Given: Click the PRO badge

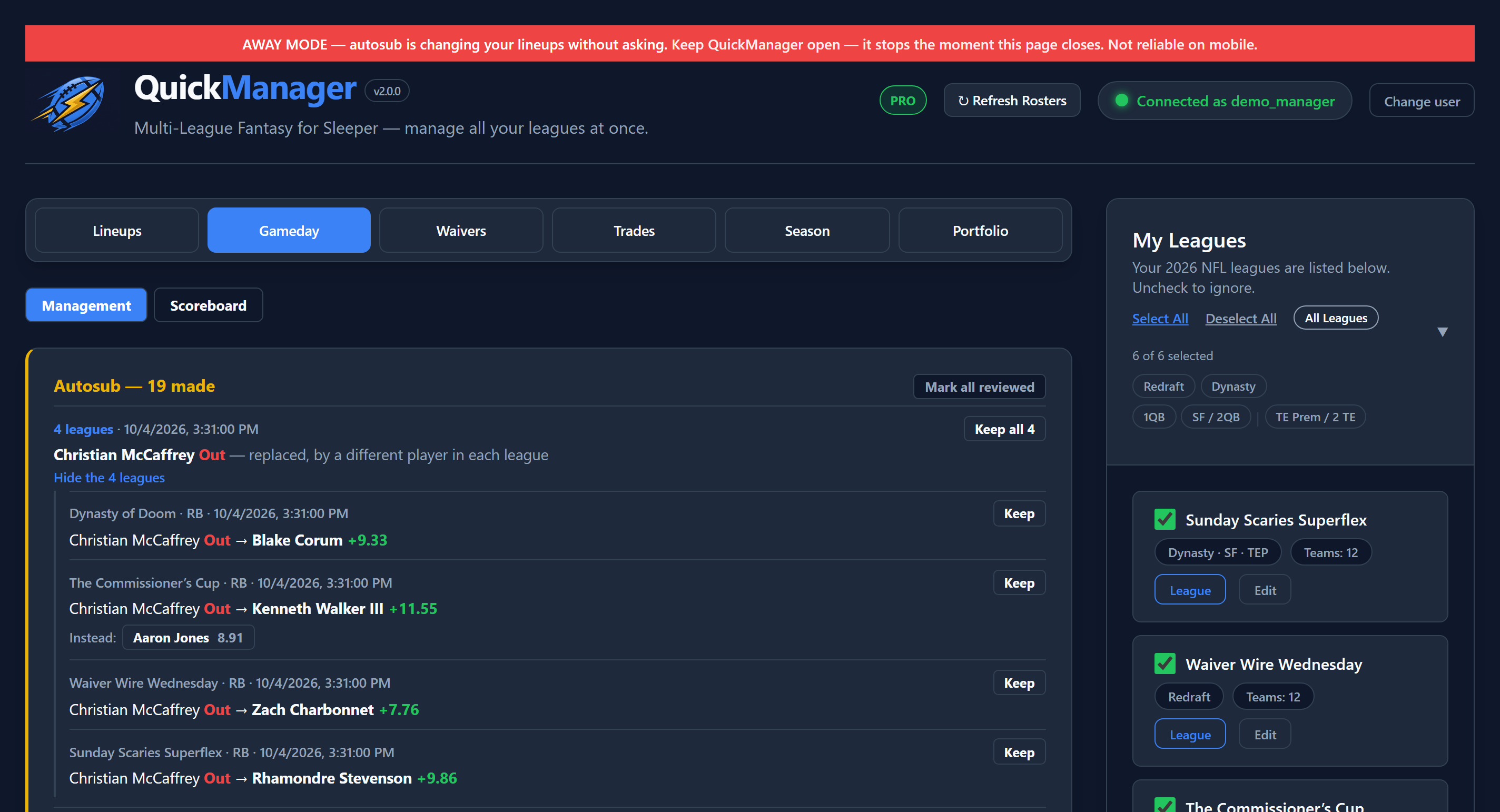Looking at the screenshot, I should [x=902, y=100].
